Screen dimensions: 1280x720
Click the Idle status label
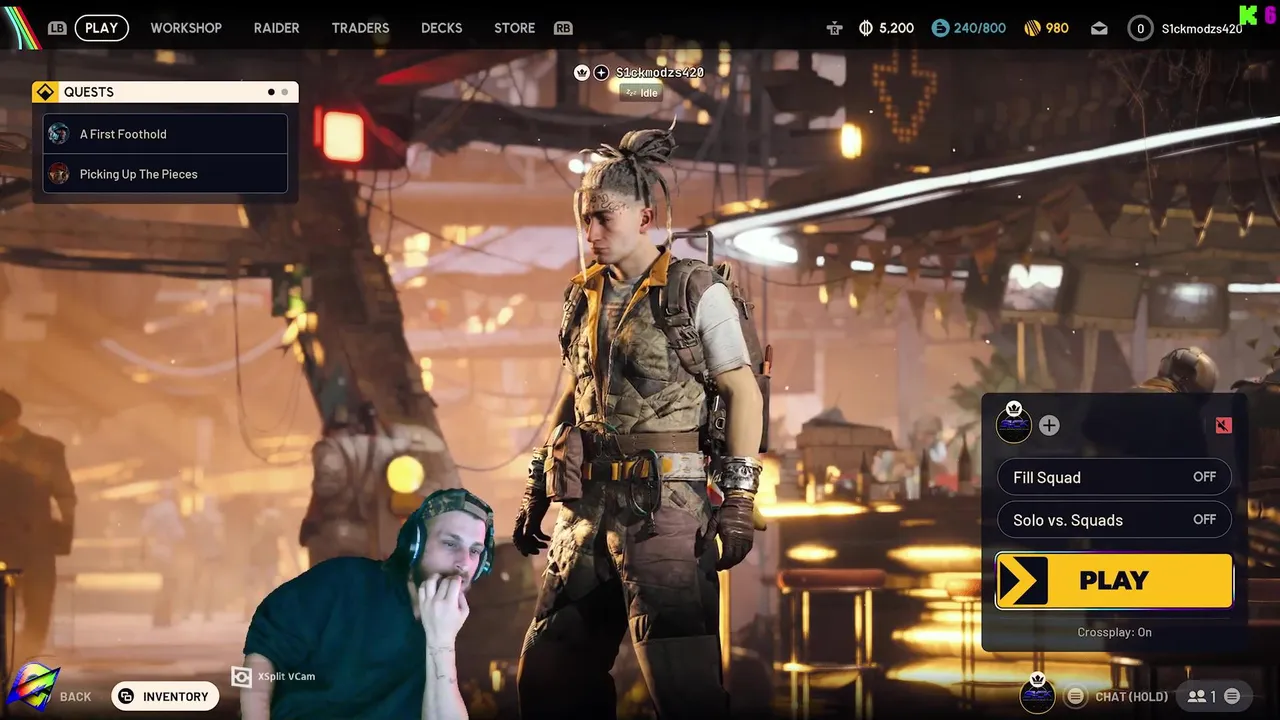(x=642, y=93)
